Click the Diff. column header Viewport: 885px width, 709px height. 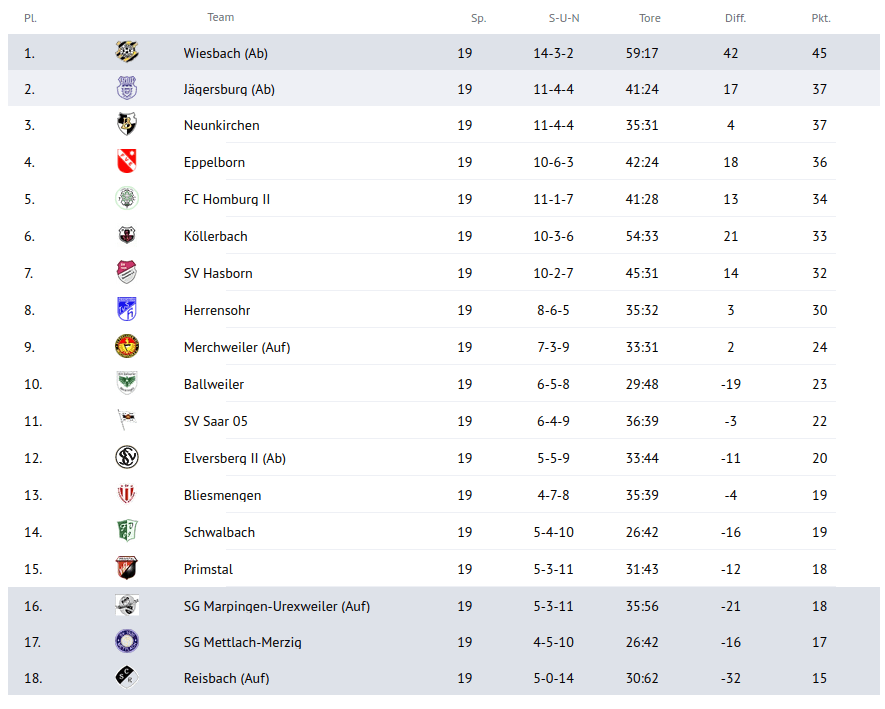735,18
